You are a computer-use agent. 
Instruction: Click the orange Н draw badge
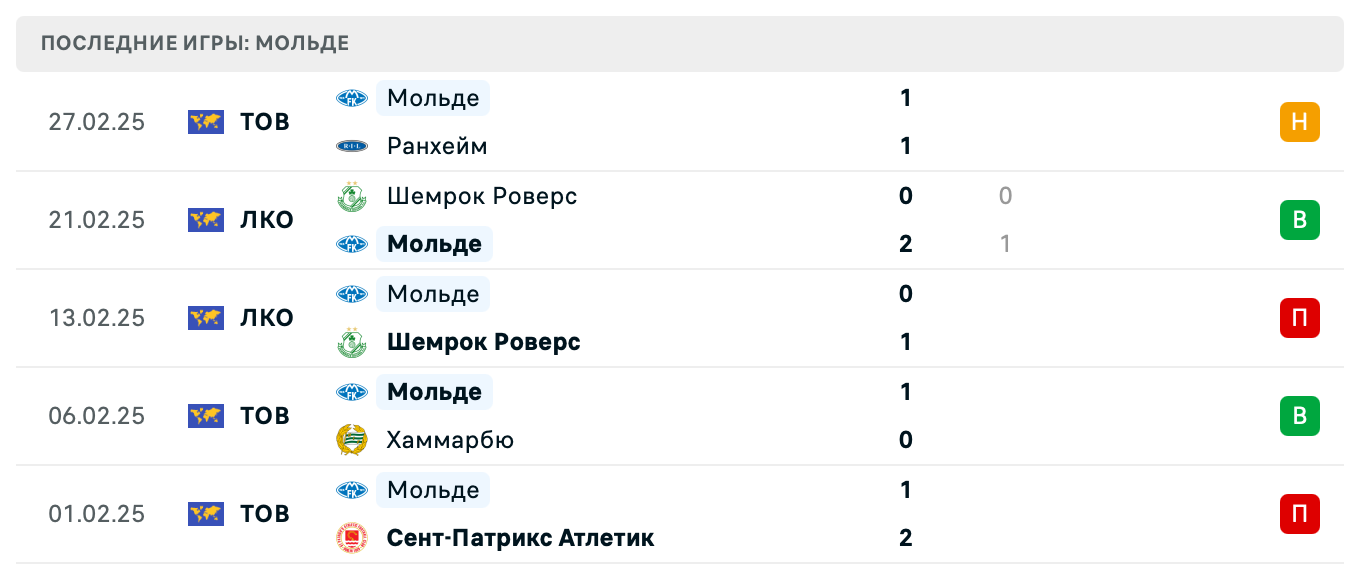pos(1299,122)
